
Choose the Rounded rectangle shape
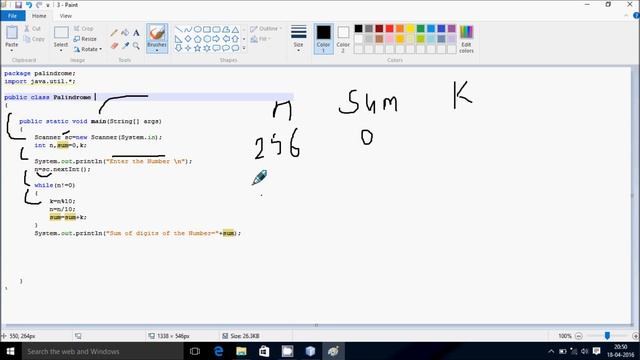pos(216,29)
